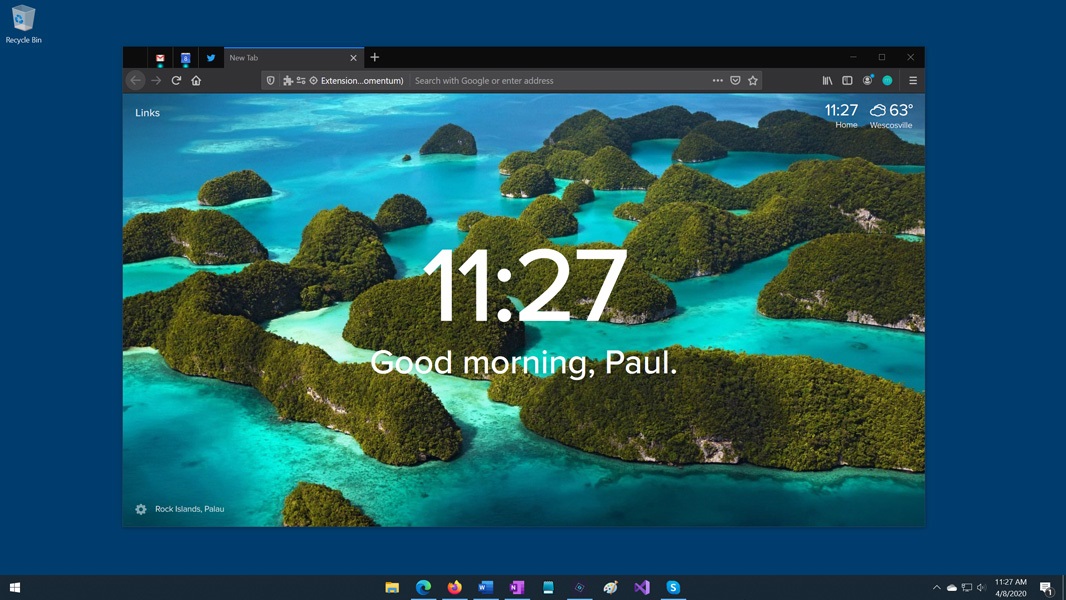Open a new tab with plus button
The width and height of the screenshot is (1066, 600).
coord(375,58)
